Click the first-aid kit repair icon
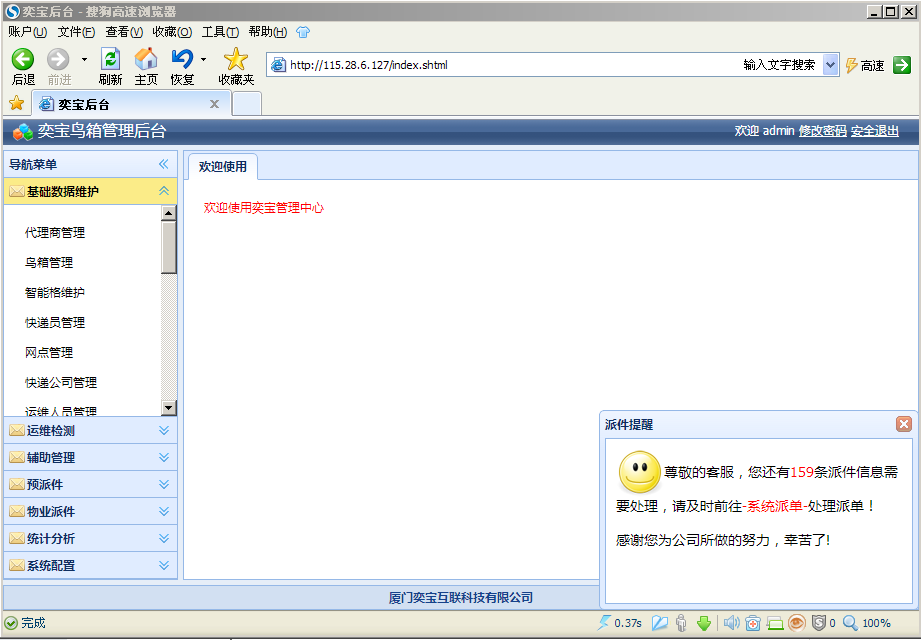 point(753,623)
